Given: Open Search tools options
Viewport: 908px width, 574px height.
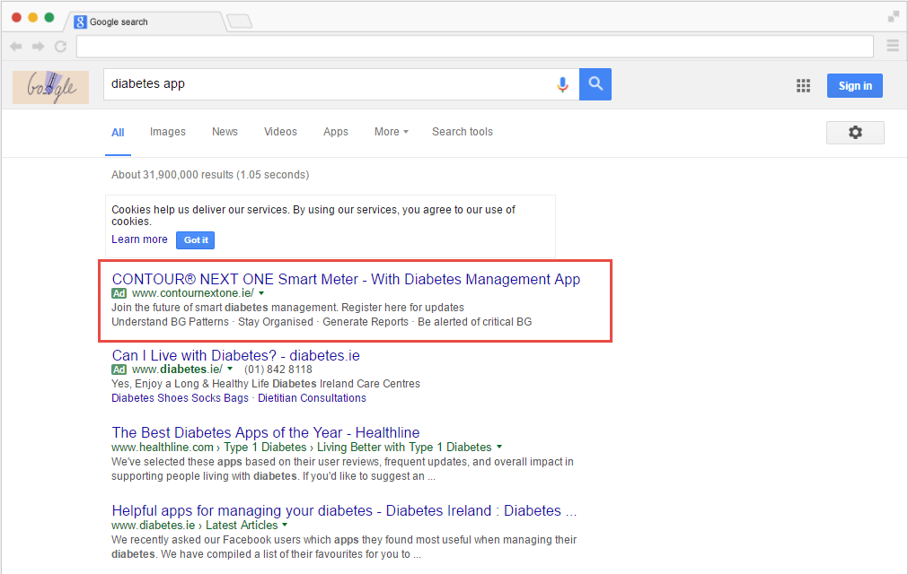Looking at the screenshot, I should pyautogui.click(x=462, y=132).
